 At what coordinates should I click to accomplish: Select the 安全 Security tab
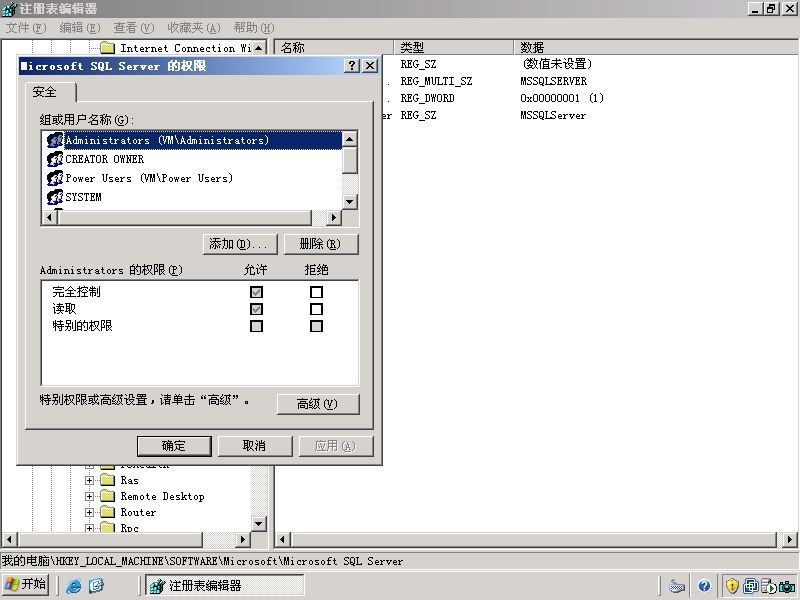(x=51, y=92)
